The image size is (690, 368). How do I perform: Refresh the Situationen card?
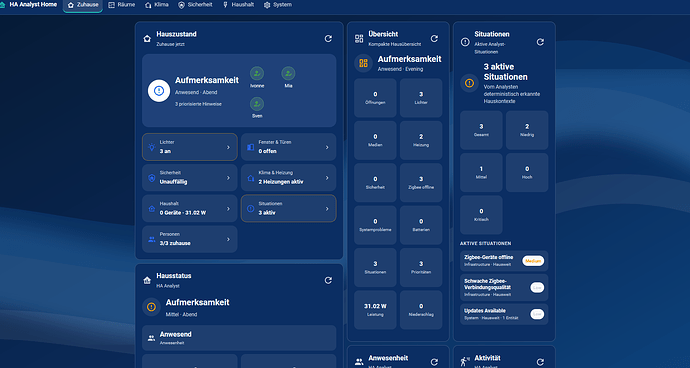(x=540, y=42)
